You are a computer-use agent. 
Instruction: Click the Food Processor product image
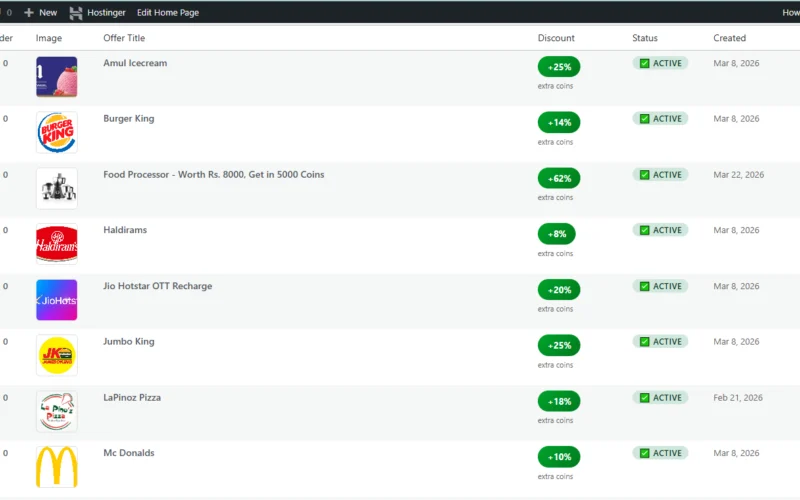pos(56,188)
